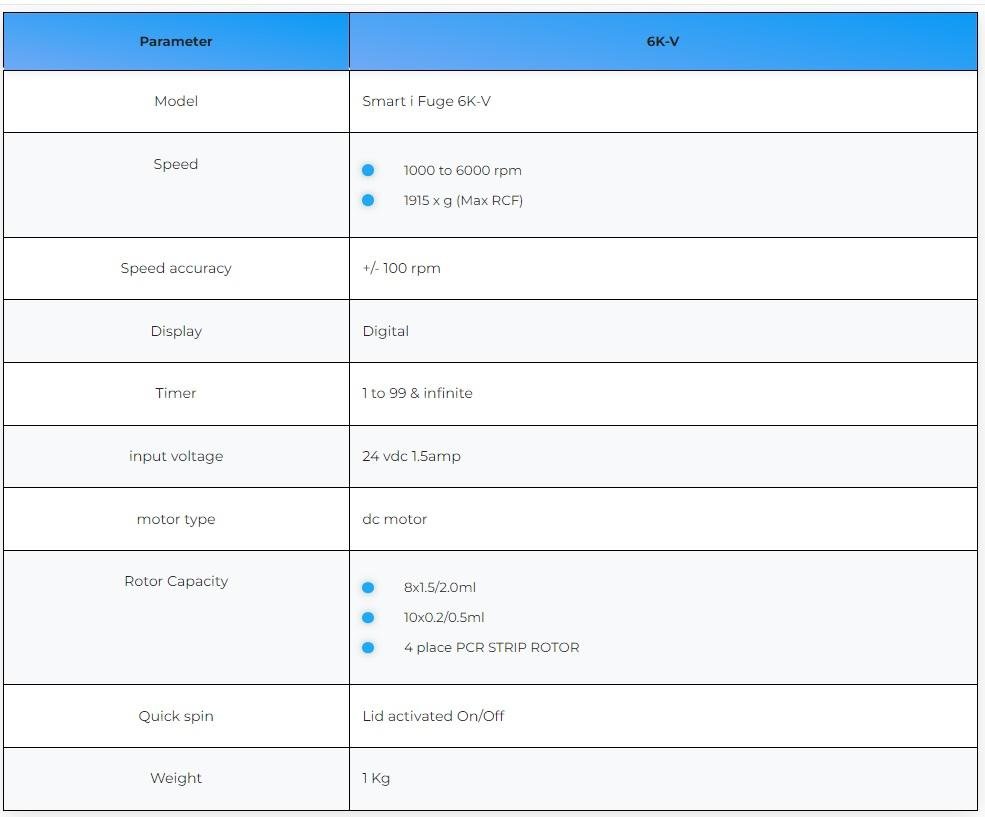Select the 1915 x g (Max RCF) text
Image resolution: width=985 pixels, height=817 pixels.
[x=463, y=200]
